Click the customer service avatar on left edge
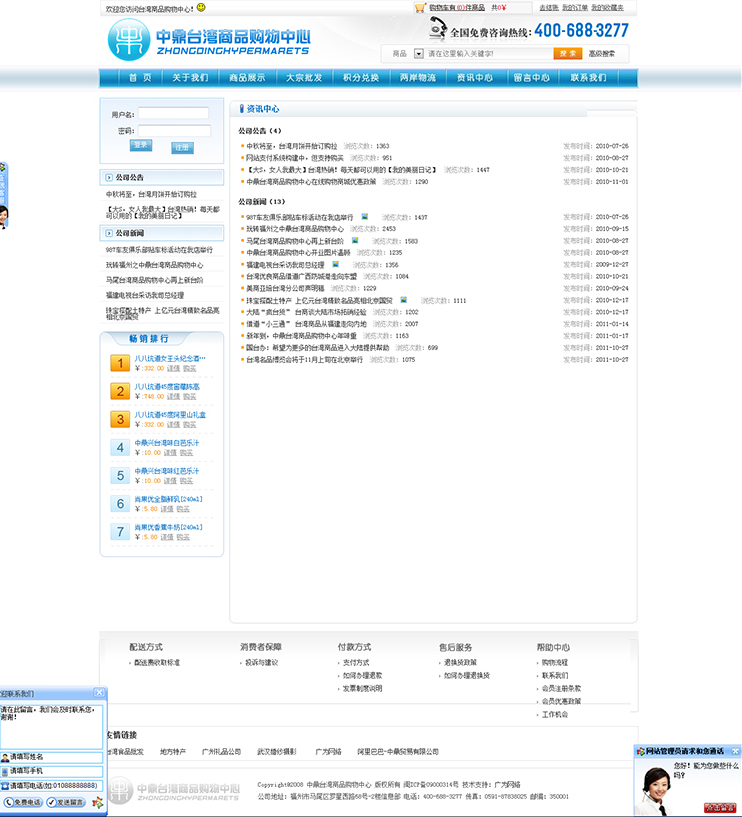The width and height of the screenshot is (742, 817). 4,214
